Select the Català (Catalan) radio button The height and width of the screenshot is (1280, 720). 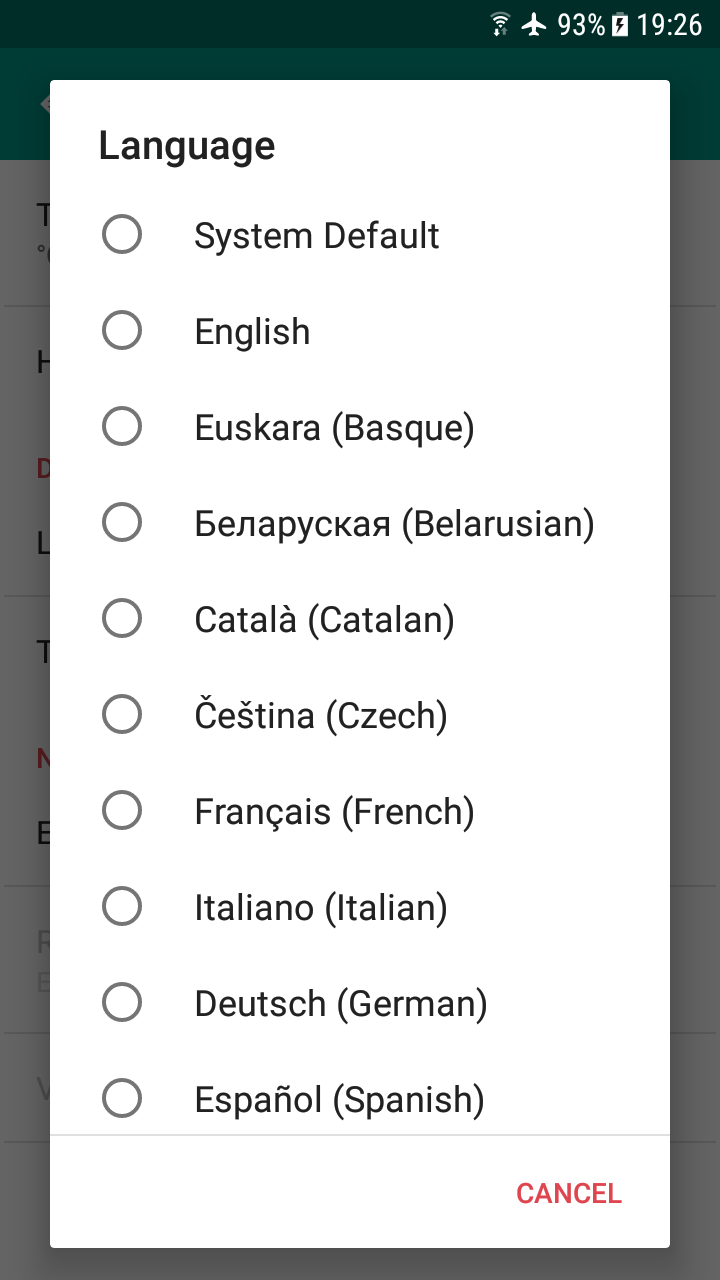pos(122,619)
